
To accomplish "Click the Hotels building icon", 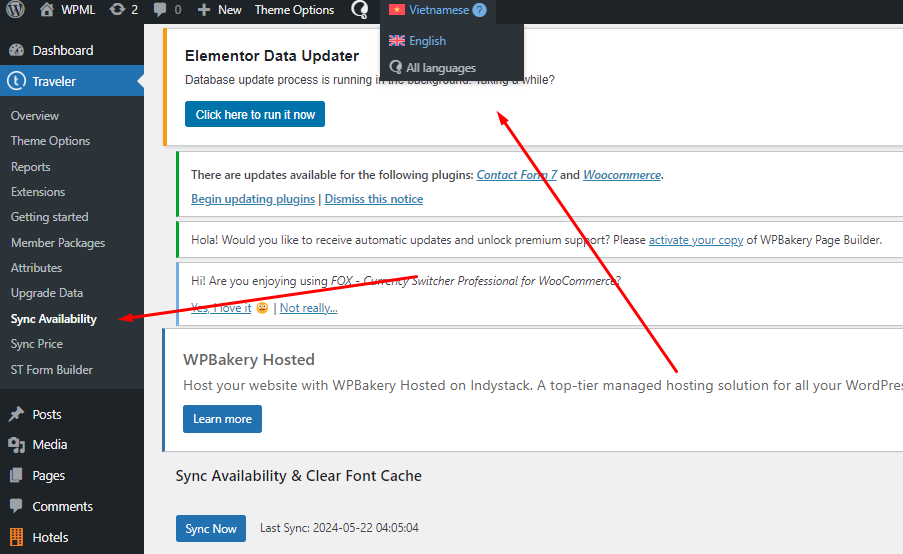I will click(x=17, y=537).
